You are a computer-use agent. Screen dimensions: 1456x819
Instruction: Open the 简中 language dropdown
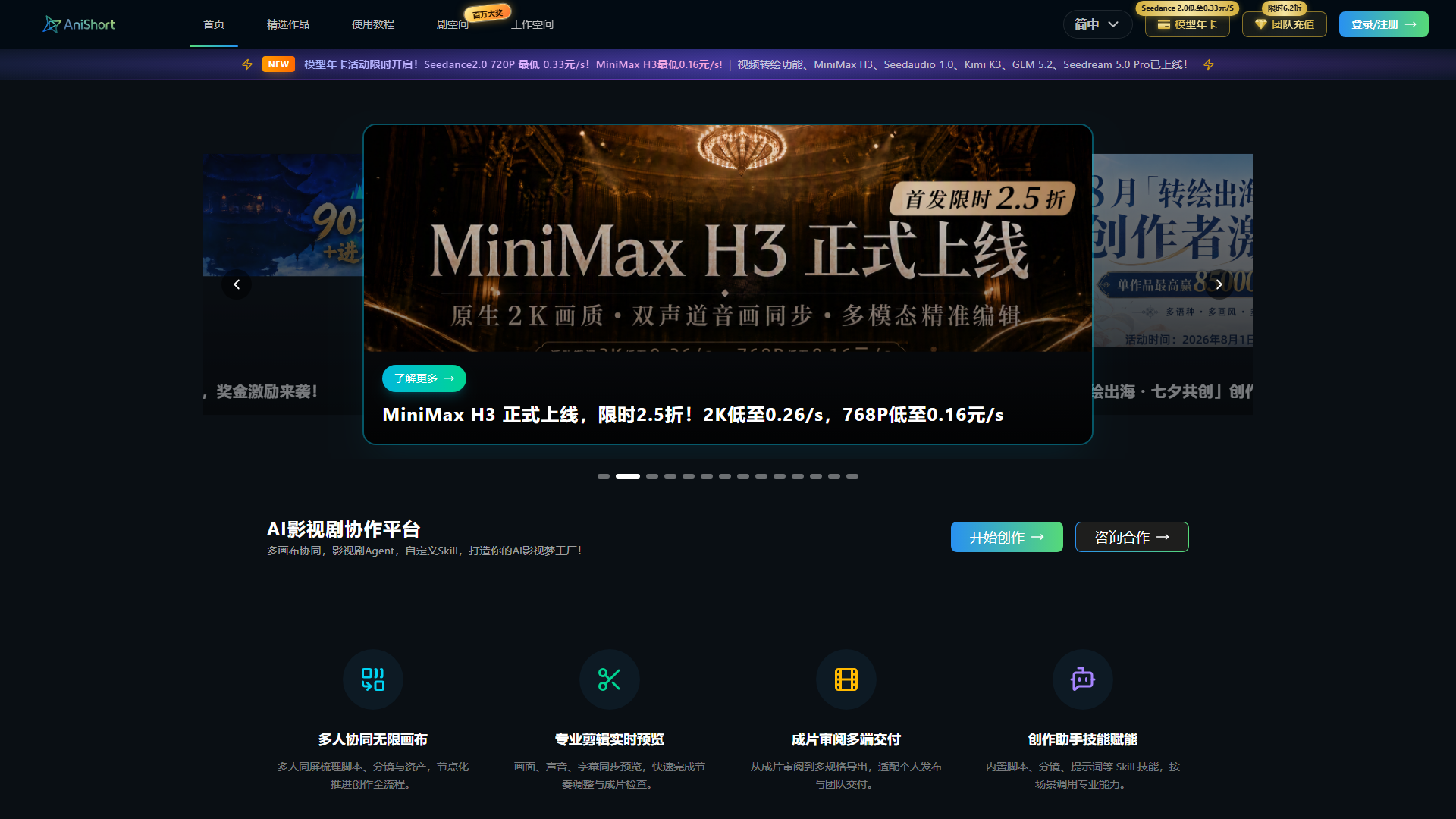tap(1097, 24)
